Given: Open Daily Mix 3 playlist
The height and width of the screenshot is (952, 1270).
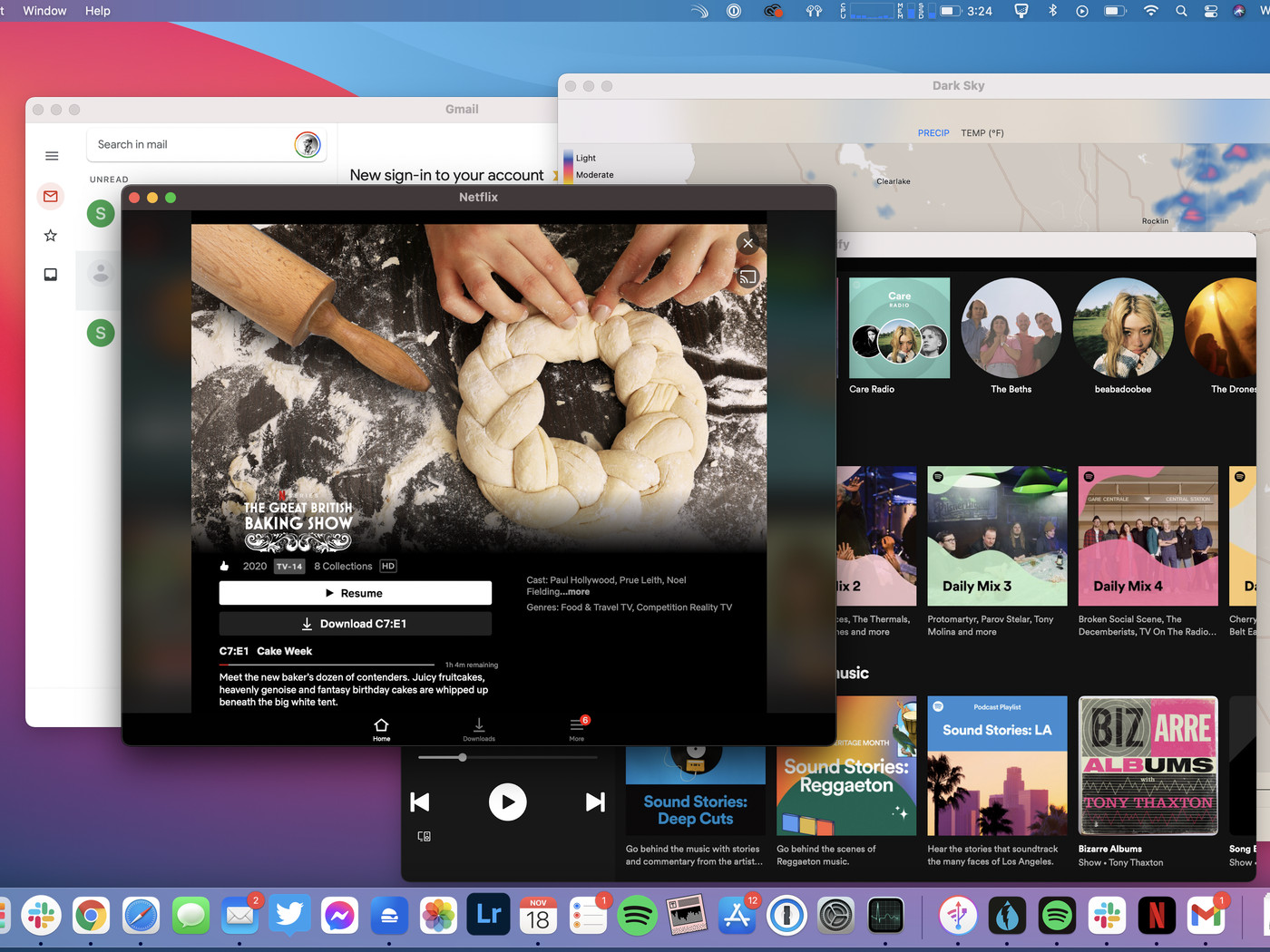Looking at the screenshot, I should (998, 536).
